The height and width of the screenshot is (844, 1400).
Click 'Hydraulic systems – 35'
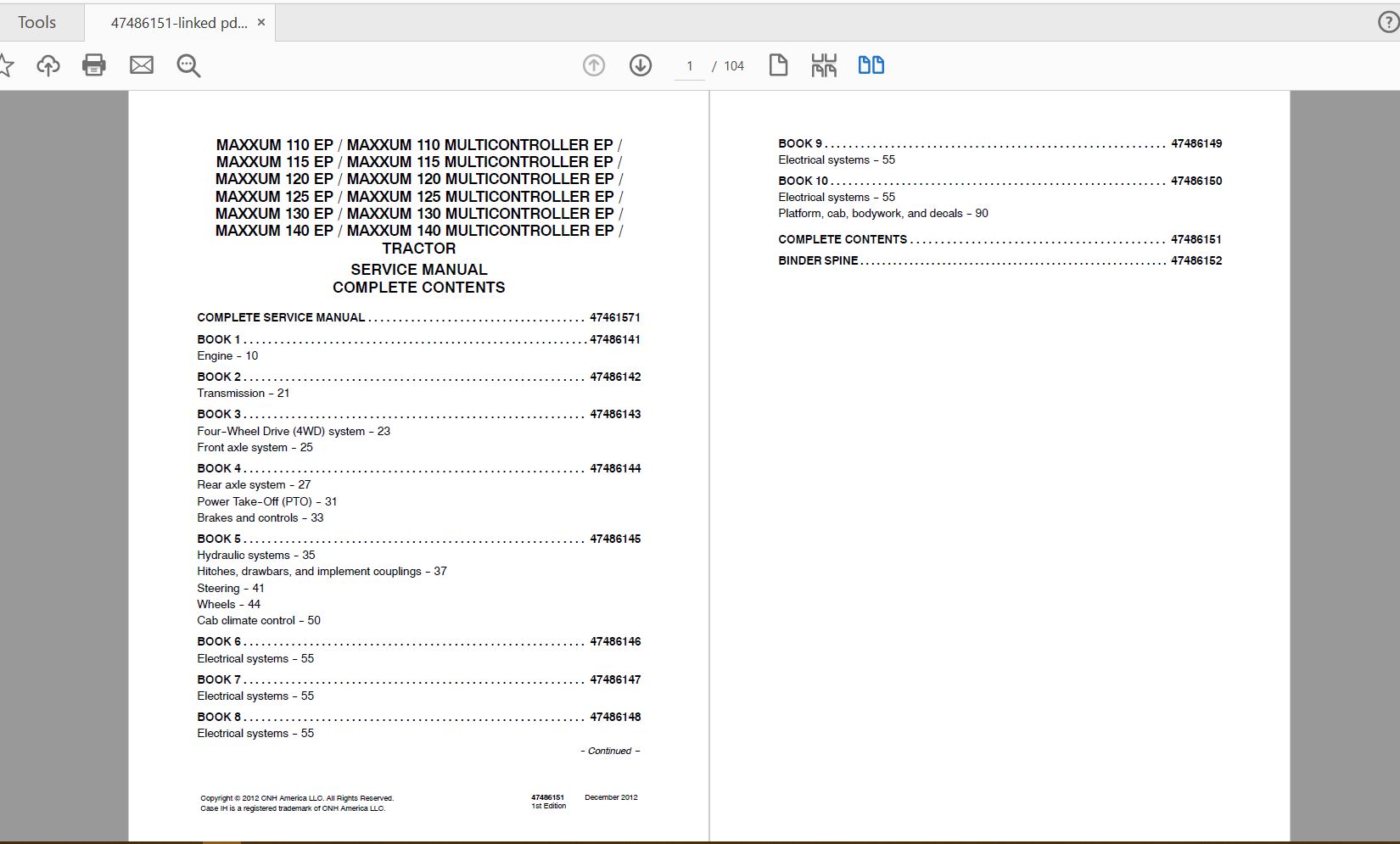[256, 555]
